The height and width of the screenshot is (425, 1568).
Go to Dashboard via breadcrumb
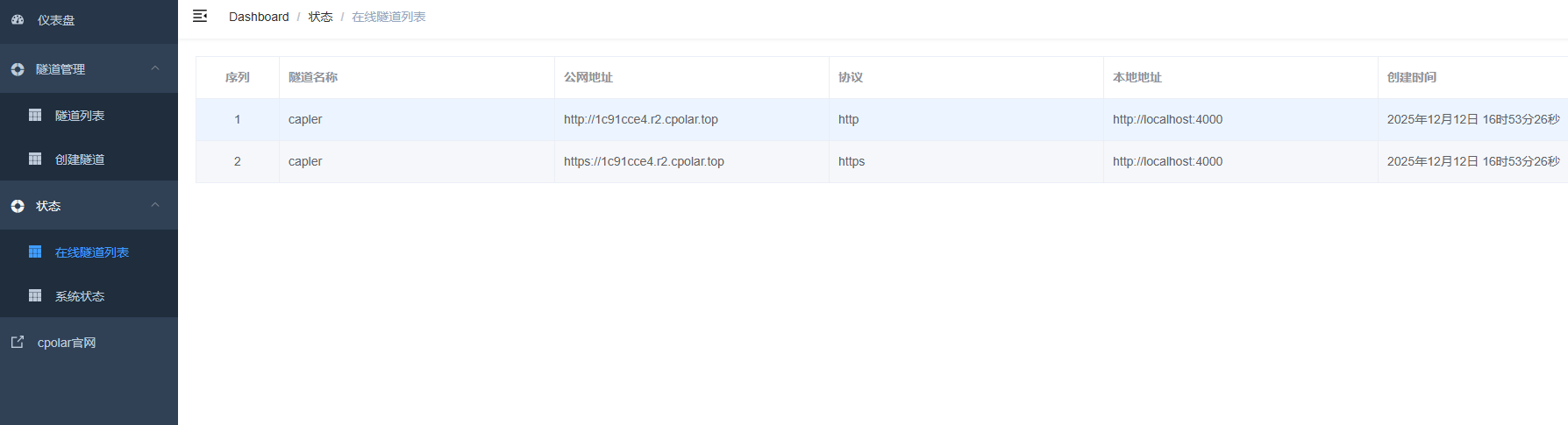click(x=259, y=17)
